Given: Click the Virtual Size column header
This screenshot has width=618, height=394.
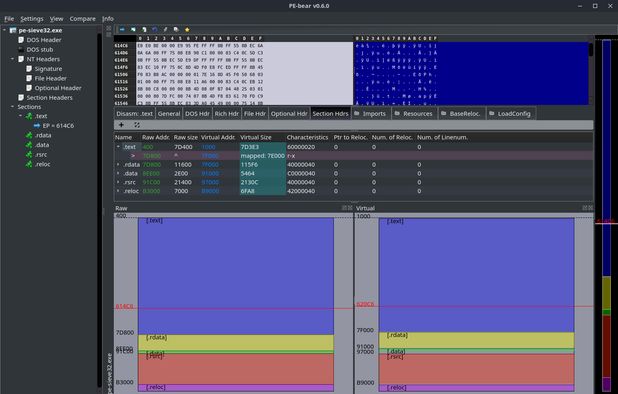Looking at the screenshot, I should (x=256, y=137).
